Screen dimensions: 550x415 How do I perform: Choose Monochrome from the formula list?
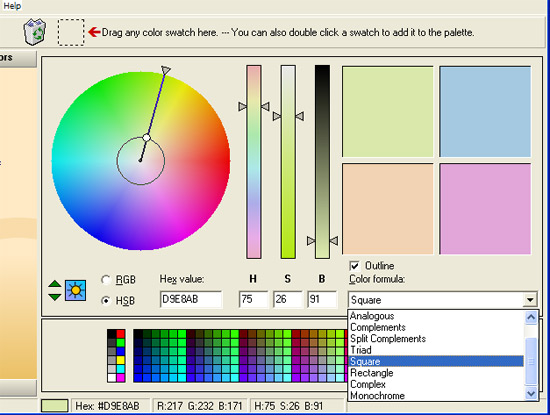pyautogui.click(x=436, y=395)
